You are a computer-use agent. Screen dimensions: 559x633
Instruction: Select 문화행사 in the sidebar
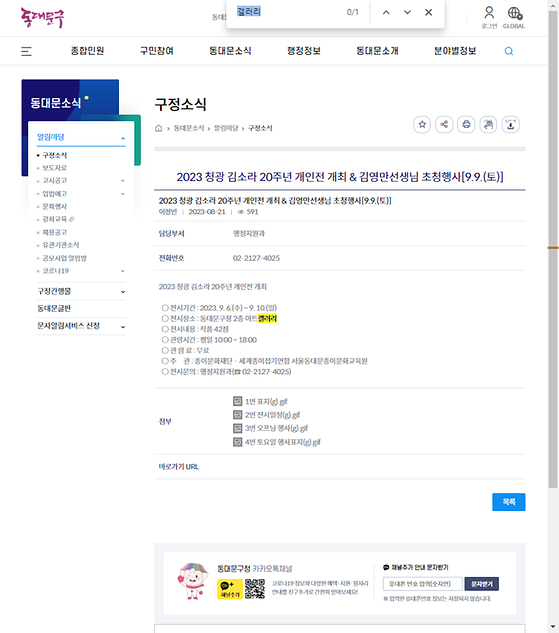pyautogui.click(x=55, y=206)
